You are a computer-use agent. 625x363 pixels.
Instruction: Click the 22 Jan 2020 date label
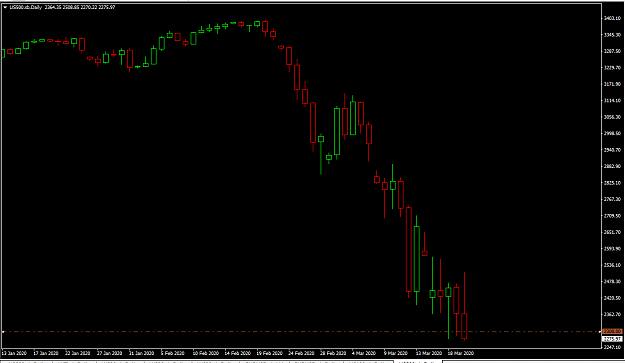pos(78,353)
